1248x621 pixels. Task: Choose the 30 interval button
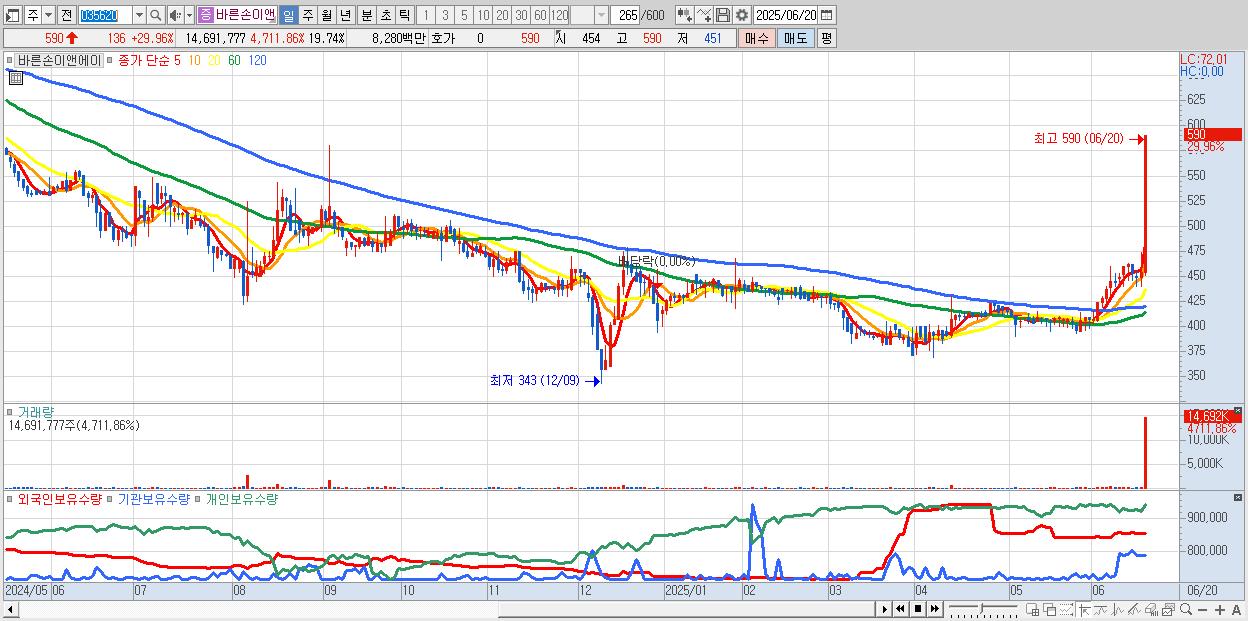[x=520, y=15]
